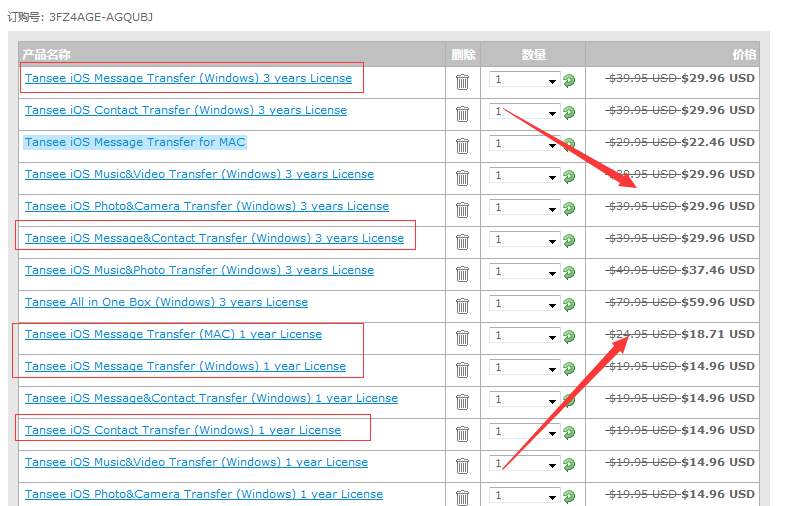Follow Music&Video Transfer (Windows) 3 years License link

199,174
